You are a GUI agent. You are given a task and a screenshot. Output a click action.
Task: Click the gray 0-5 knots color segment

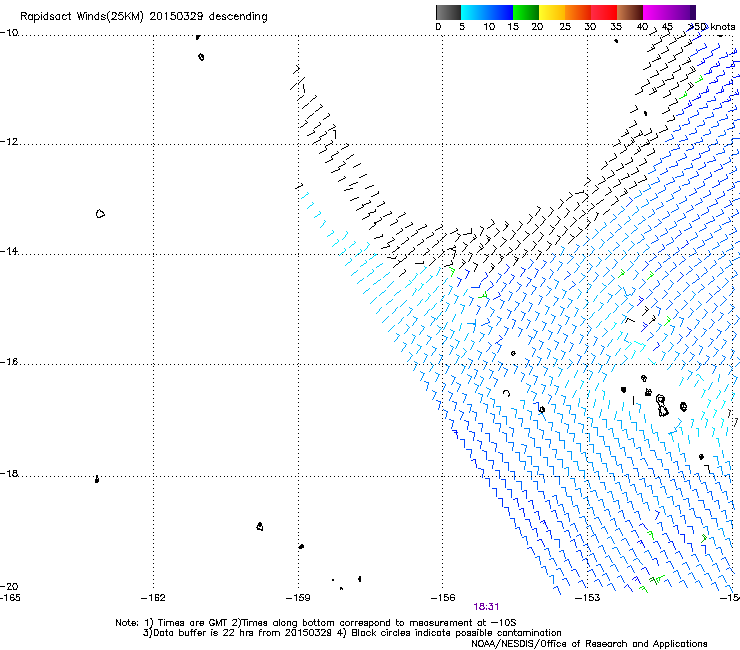[448, 12]
